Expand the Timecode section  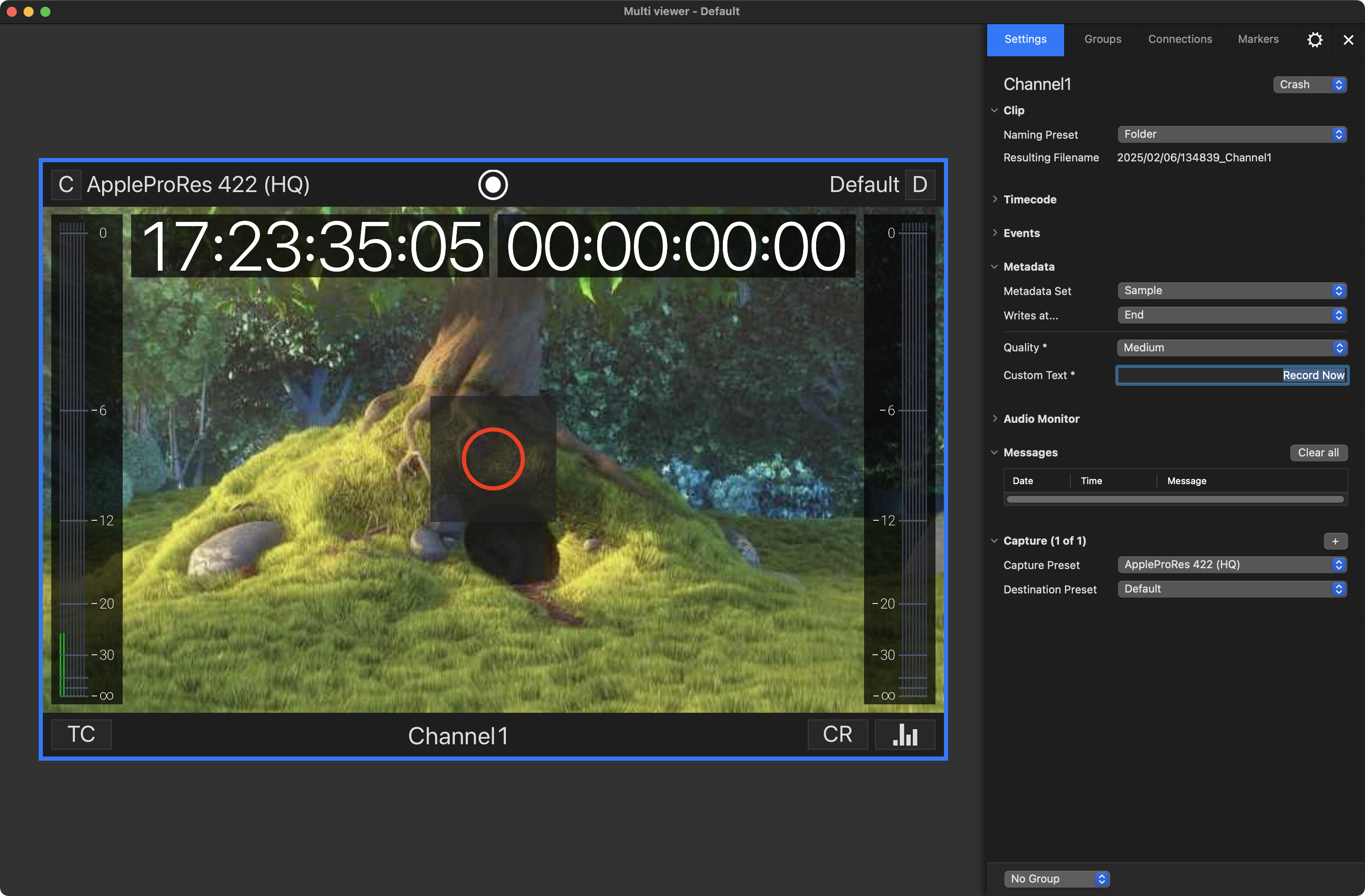point(994,199)
